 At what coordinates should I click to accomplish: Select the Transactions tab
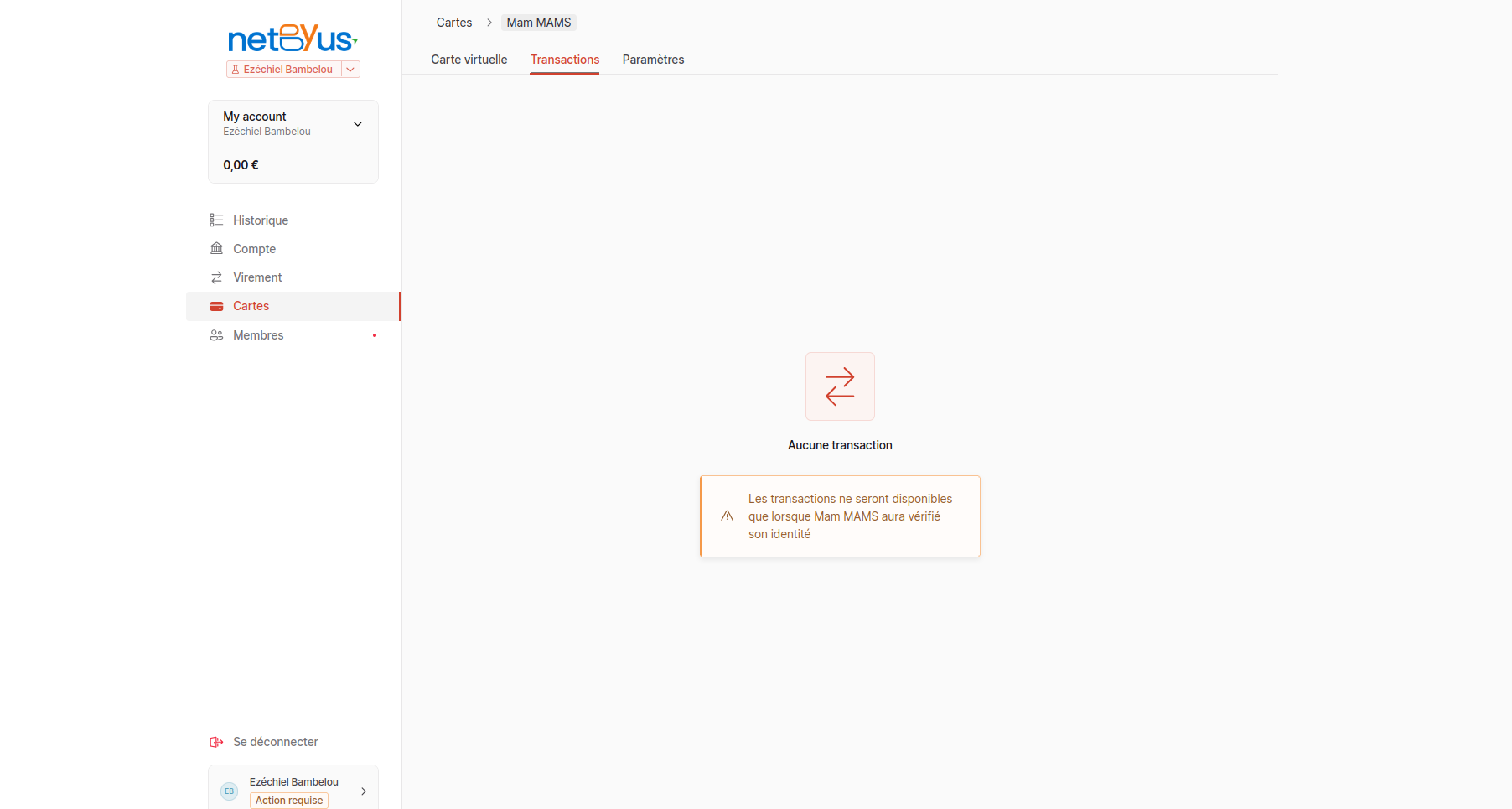coord(565,60)
